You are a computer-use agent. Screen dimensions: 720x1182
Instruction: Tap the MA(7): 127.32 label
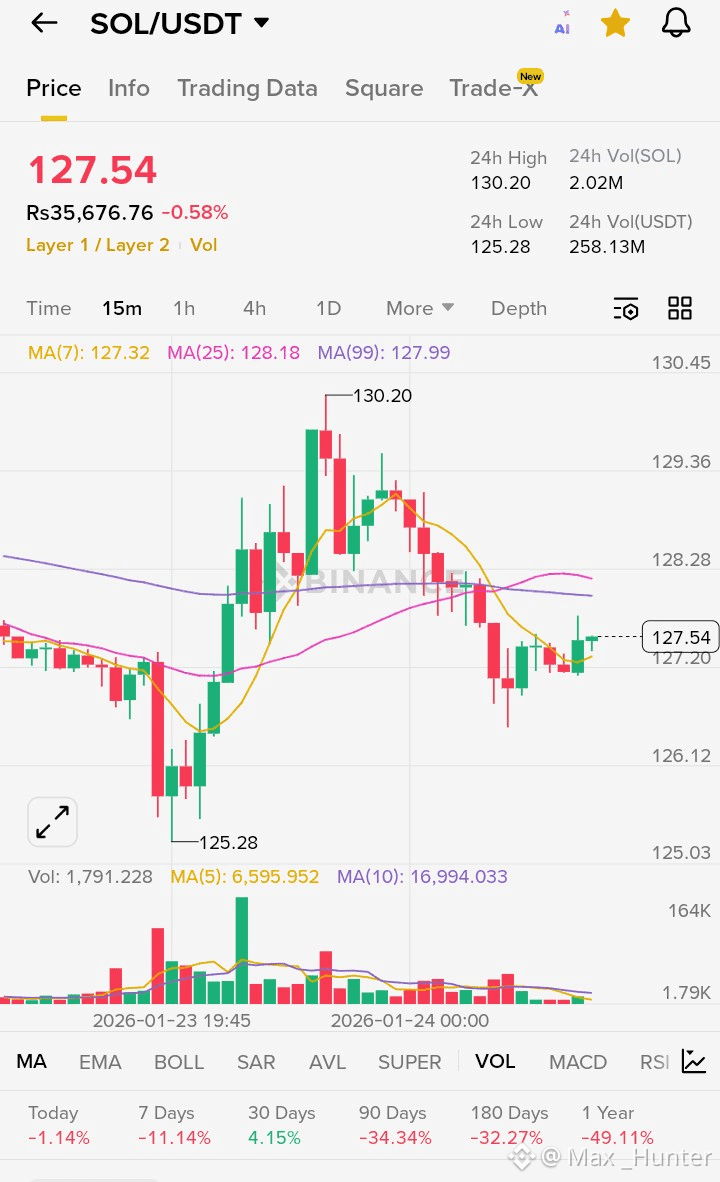[x=88, y=352]
